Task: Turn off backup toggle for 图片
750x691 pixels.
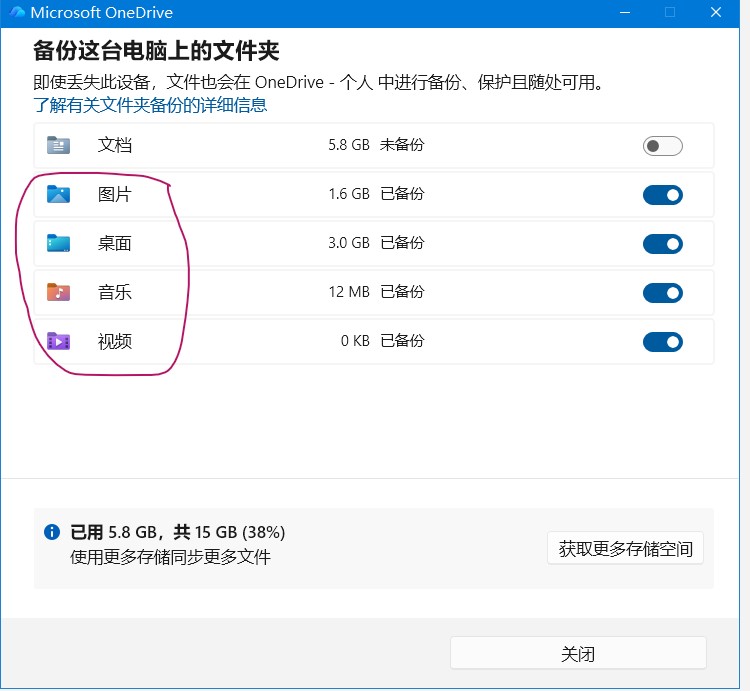Action: tap(662, 195)
